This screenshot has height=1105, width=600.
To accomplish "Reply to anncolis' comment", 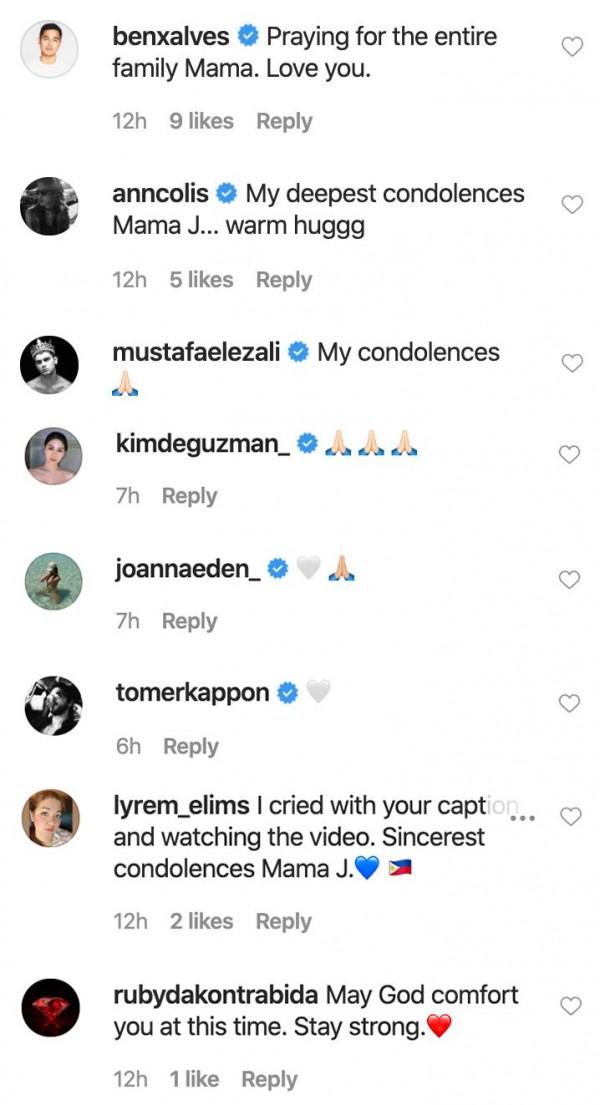I will coord(284,280).
